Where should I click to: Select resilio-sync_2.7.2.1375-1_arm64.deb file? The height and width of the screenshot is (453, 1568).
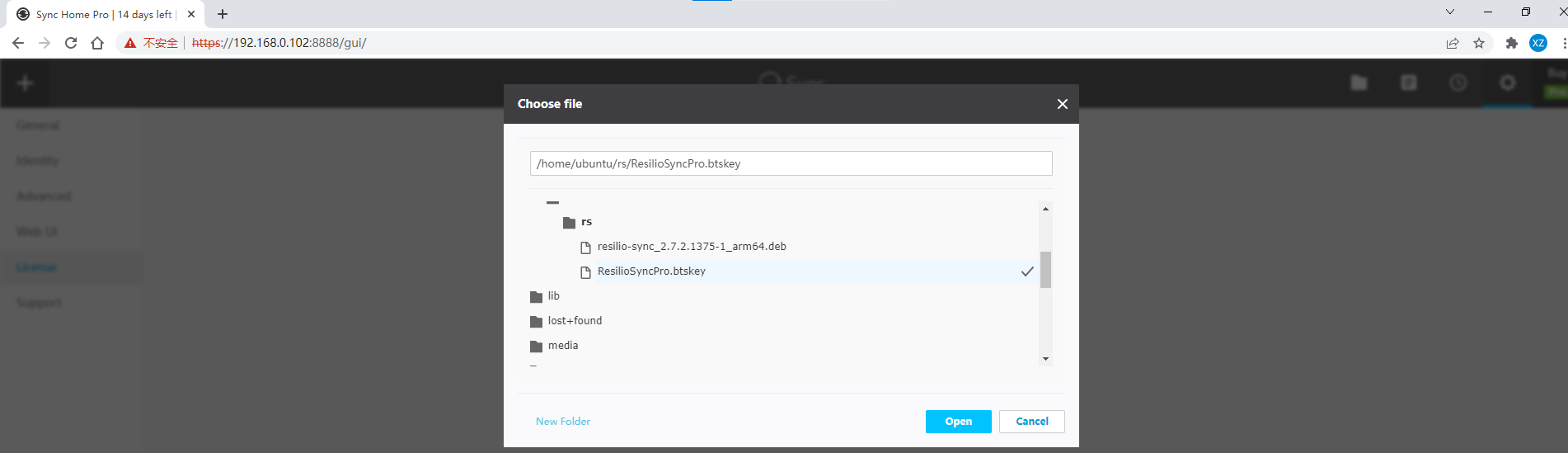[x=692, y=247]
